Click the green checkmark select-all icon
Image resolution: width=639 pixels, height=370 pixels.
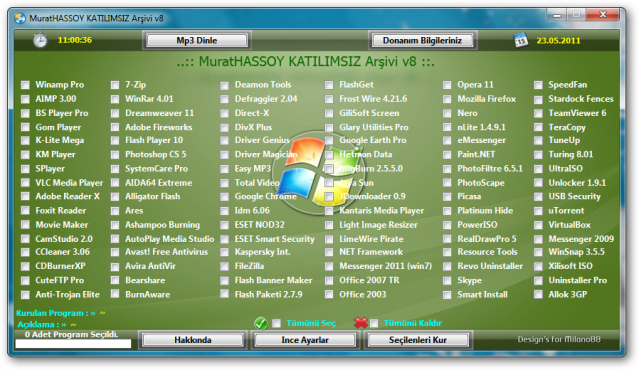click(261, 323)
